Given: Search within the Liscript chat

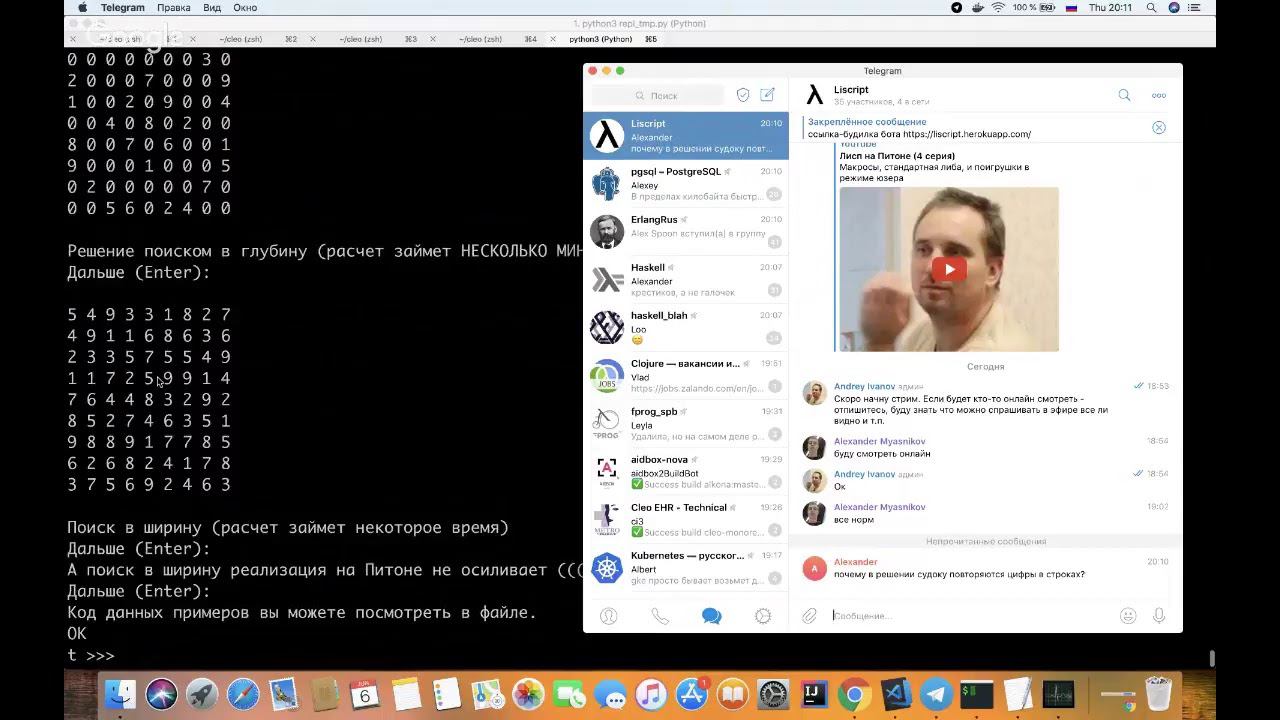Looking at the screenshot, I should point(1124,95).
